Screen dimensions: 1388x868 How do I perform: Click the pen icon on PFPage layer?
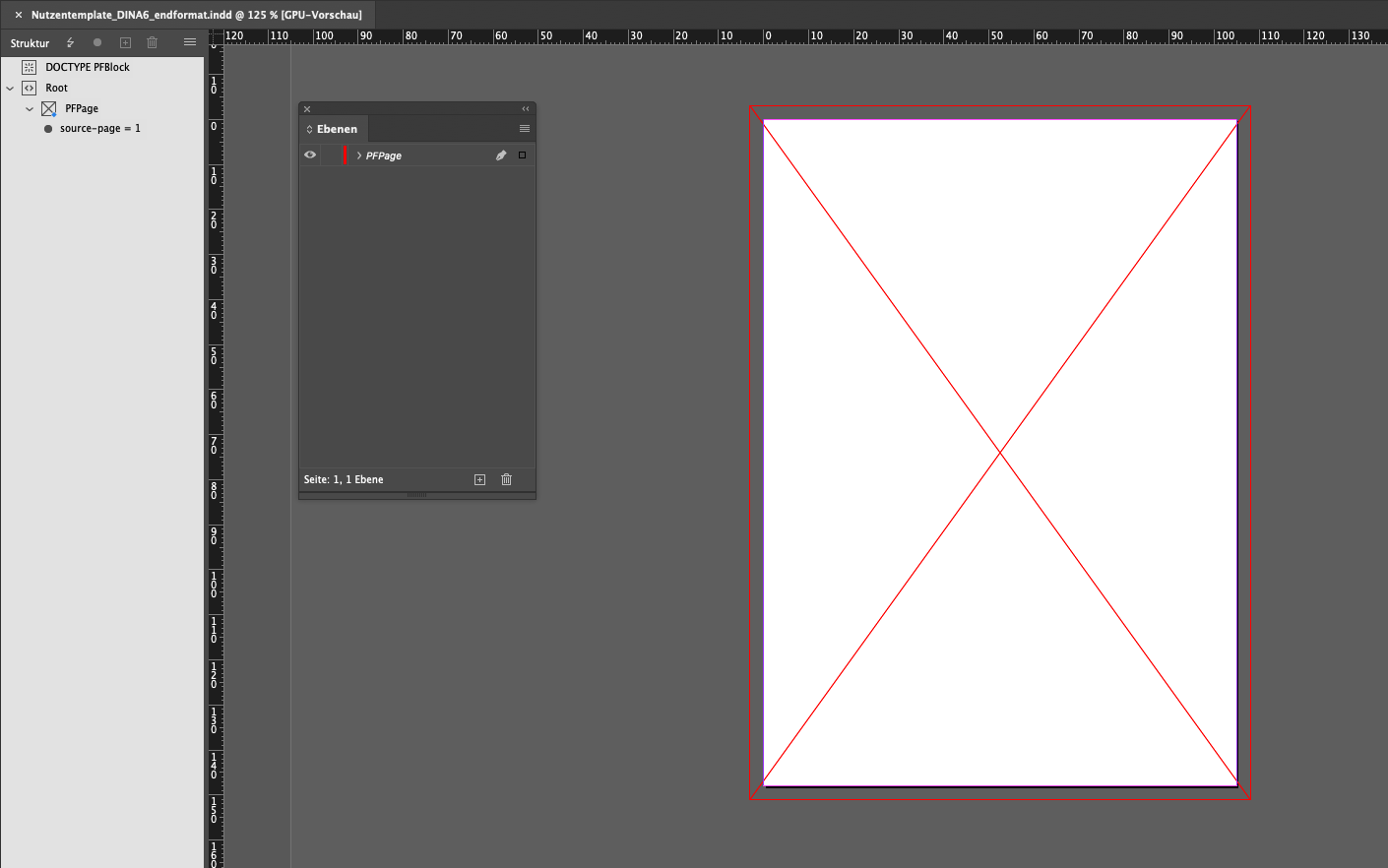click(501, 155)
